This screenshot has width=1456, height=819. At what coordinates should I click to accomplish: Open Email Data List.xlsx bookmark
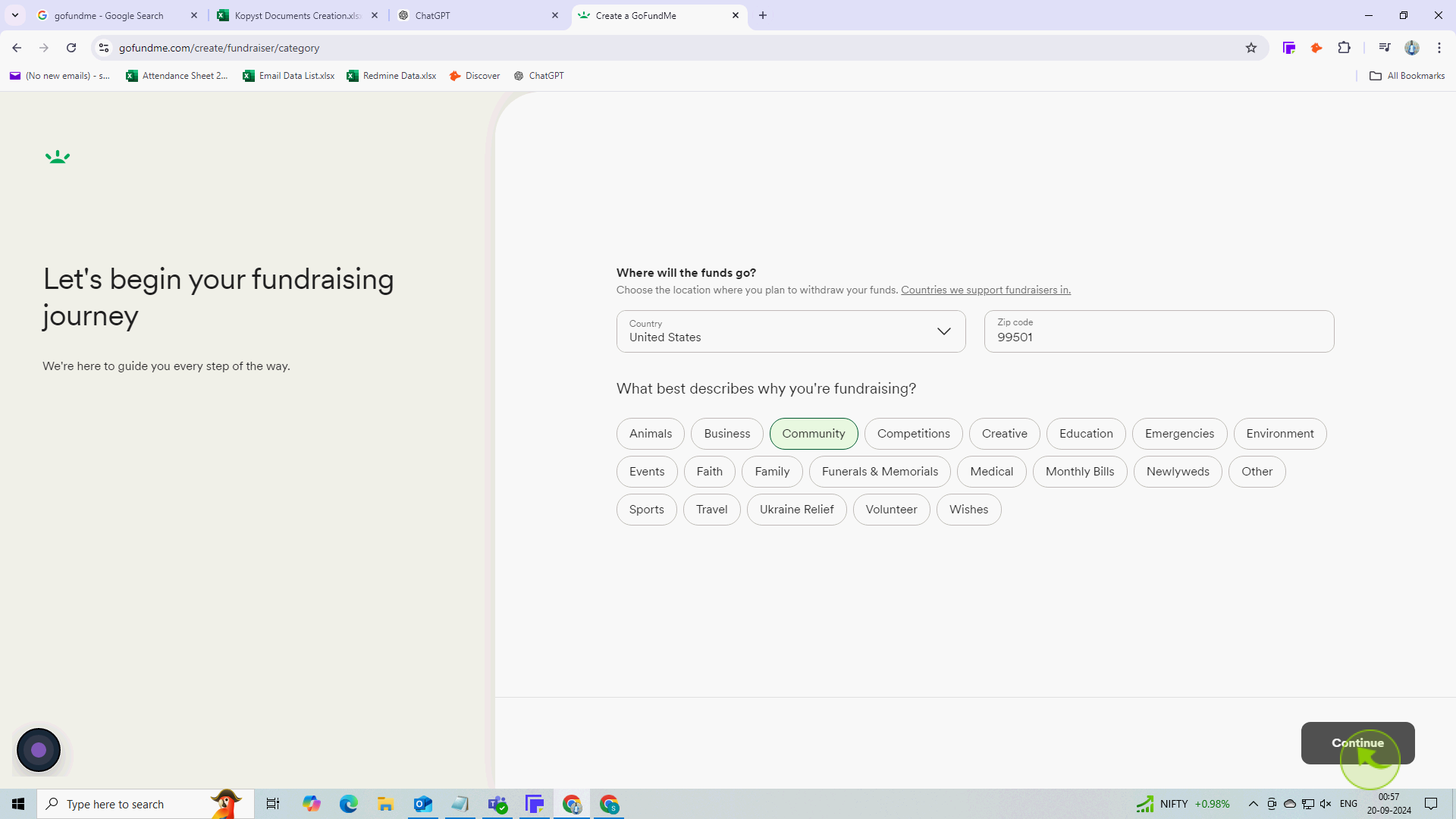289,76
